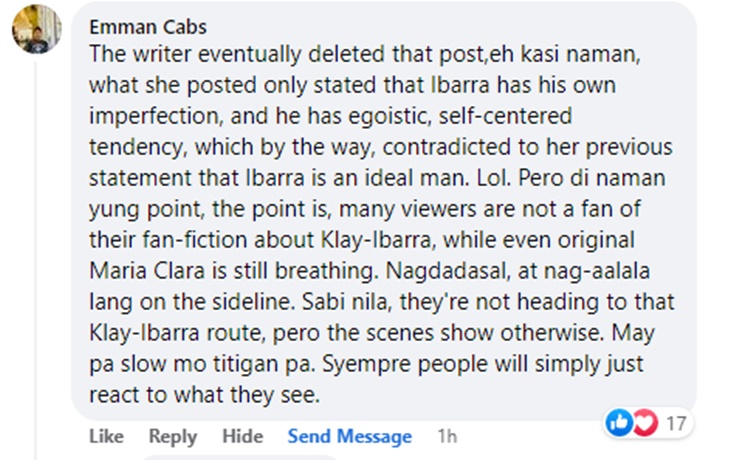750x460 pixels.
Task: Click the "Nagdadasal, at nag-aalala" phrase
Action: point(518,271)
